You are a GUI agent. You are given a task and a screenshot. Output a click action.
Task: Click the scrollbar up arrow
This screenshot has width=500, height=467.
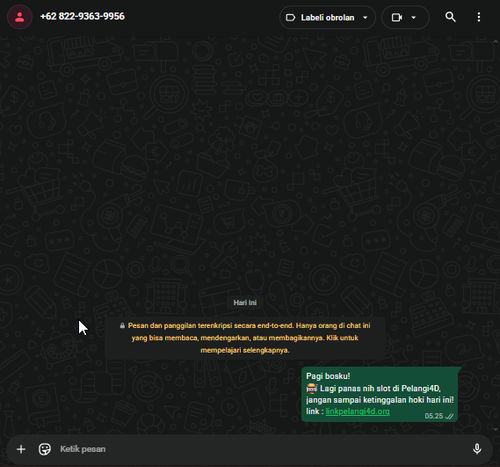495,41
